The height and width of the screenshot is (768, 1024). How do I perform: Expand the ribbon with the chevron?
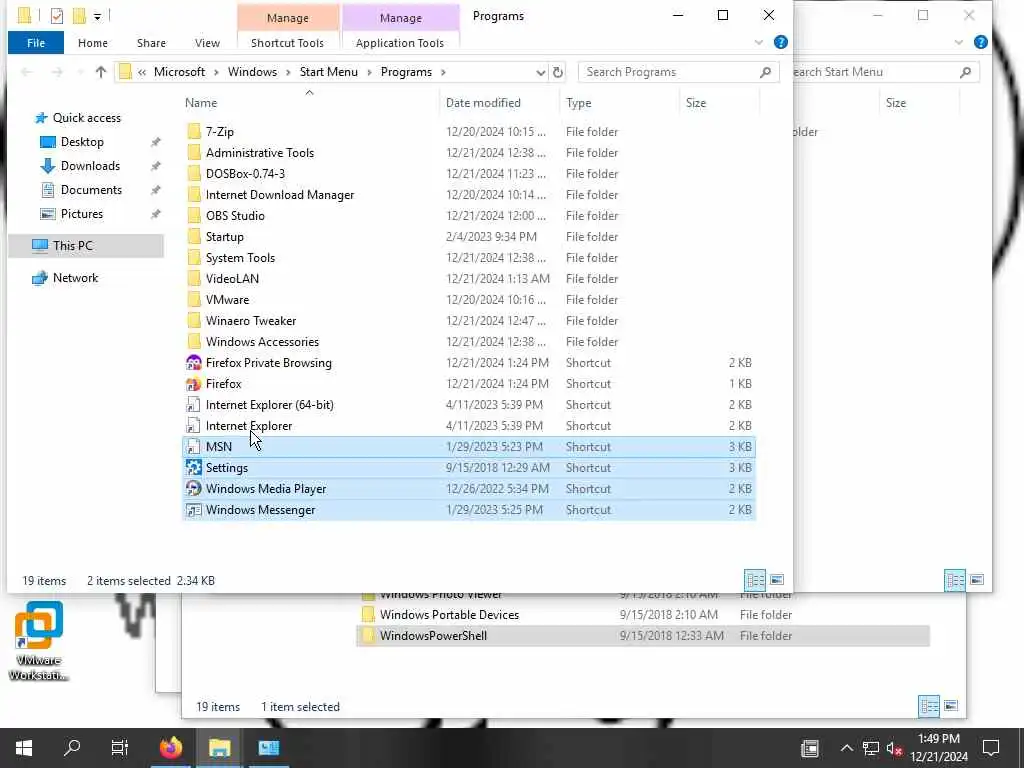pos(758,42)
